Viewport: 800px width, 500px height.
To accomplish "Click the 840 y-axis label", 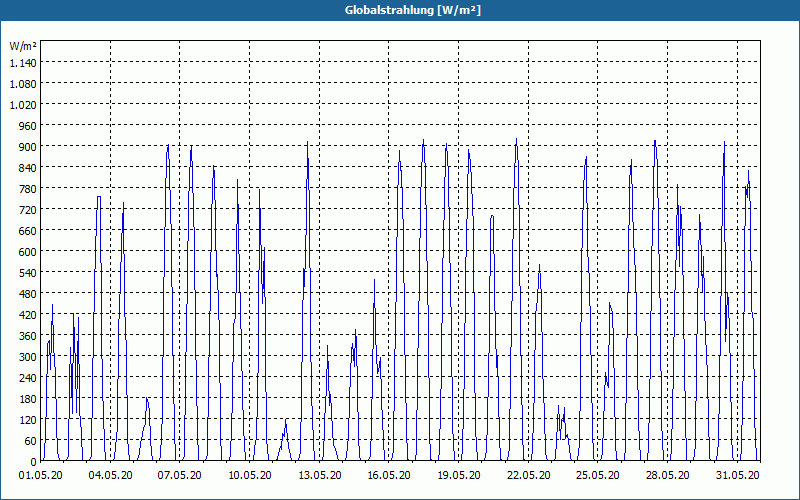I will pos(28,167).
